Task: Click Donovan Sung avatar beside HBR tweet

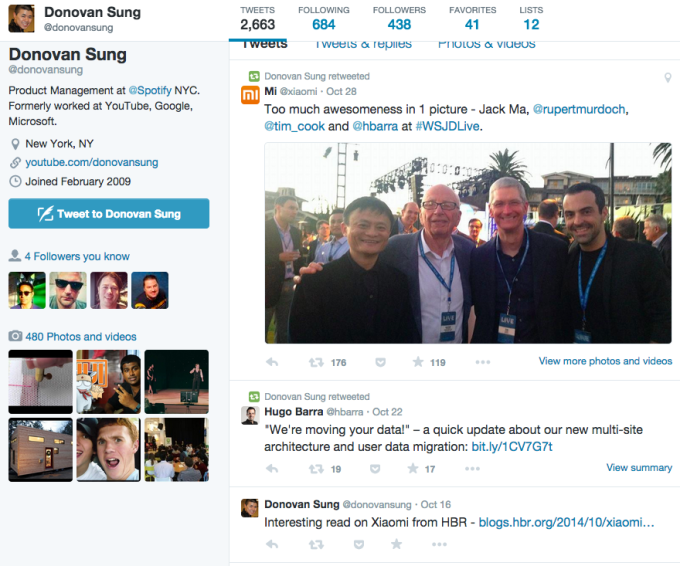Action: tap(250, 508)
